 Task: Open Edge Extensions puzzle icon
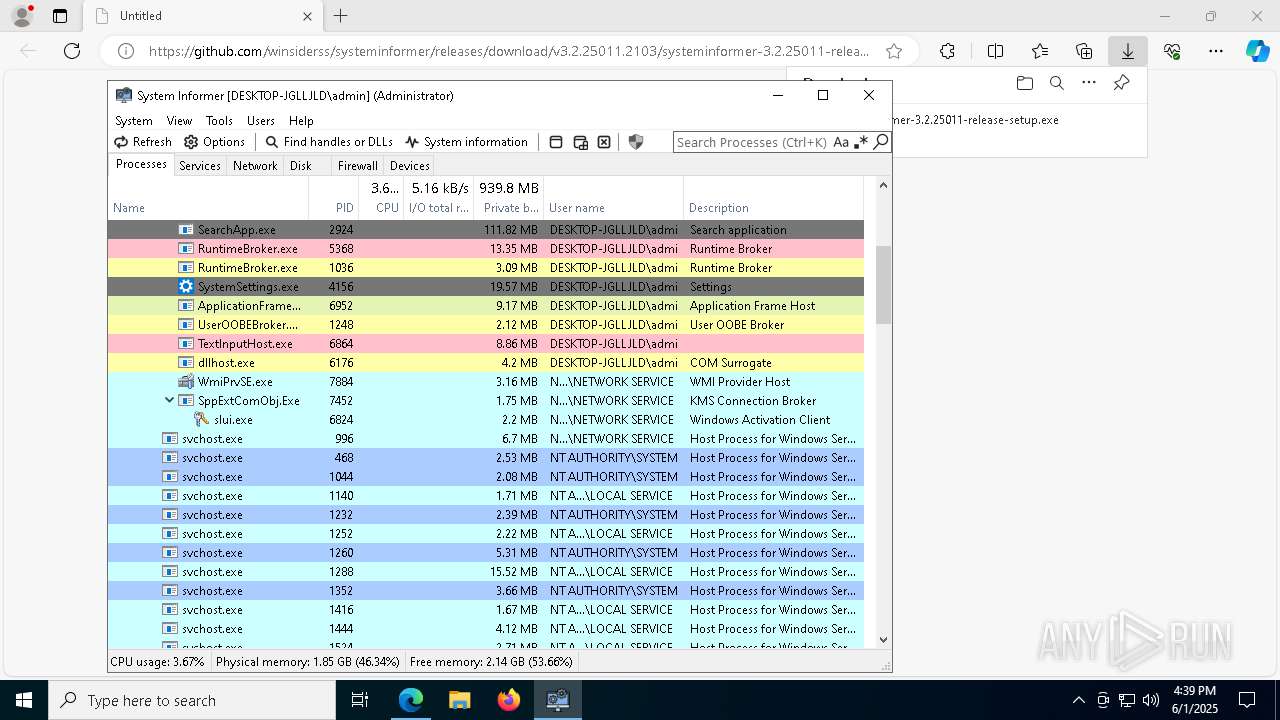947,51
